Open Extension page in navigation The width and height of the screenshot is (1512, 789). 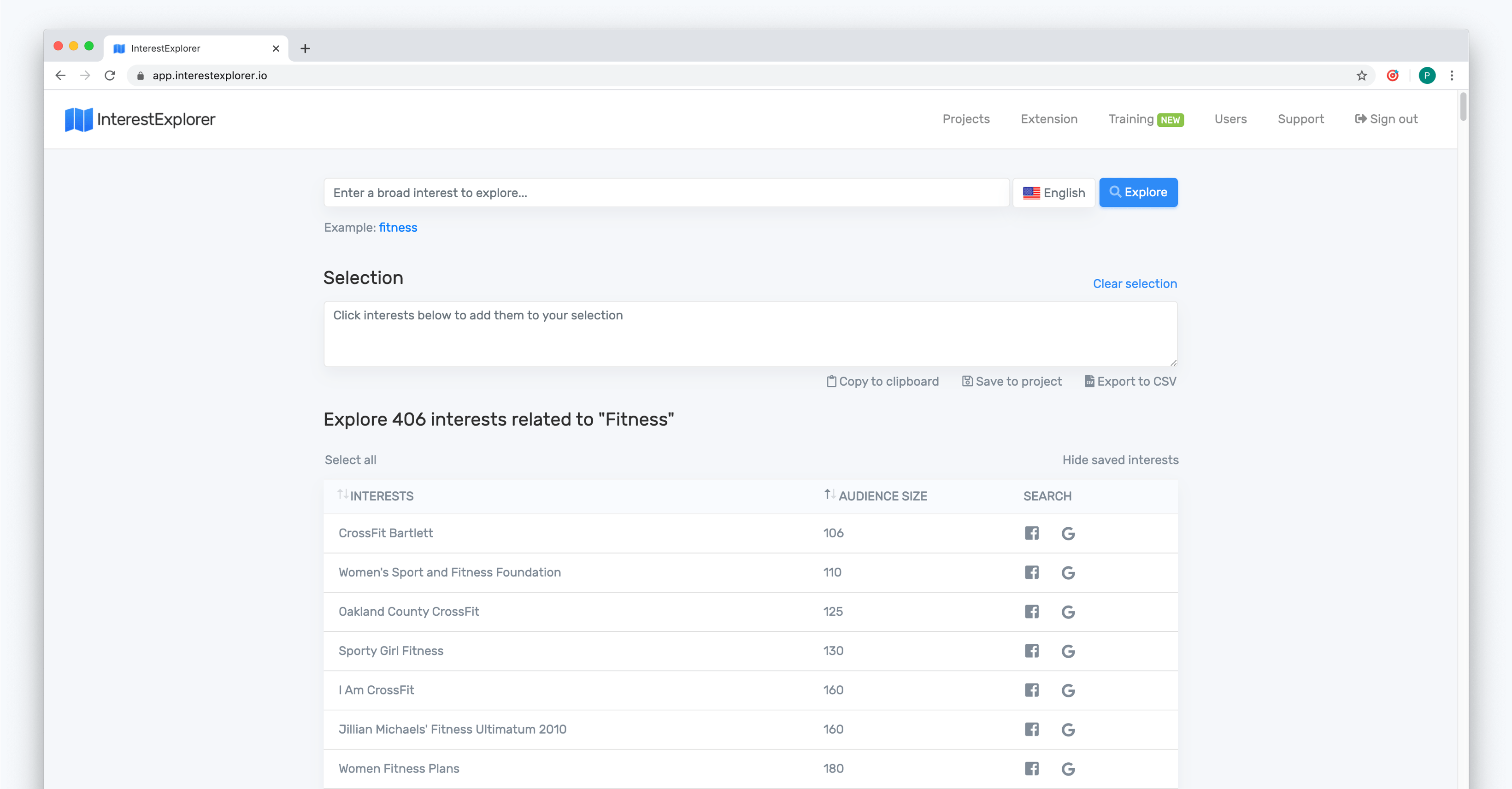click(1049, 119)
